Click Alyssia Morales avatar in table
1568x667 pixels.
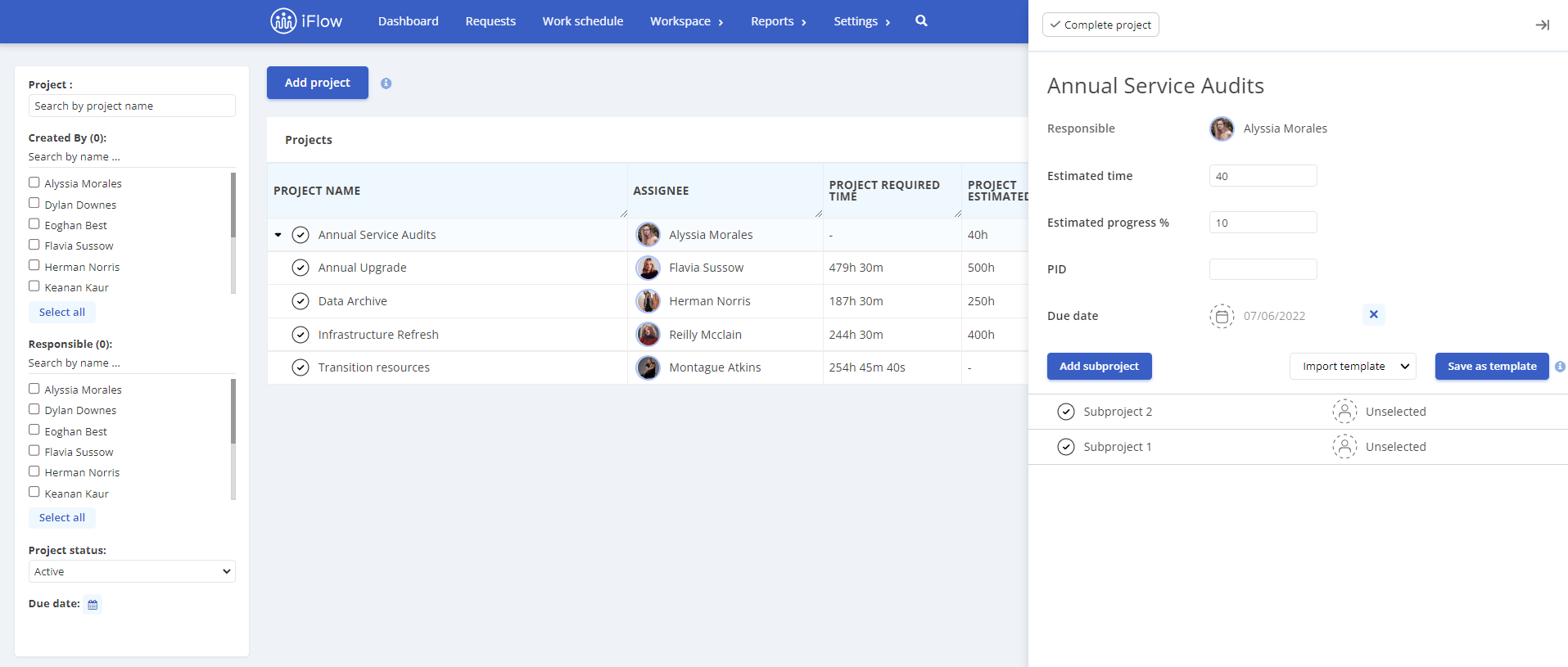pyautogui.click(x=648, y=235)
